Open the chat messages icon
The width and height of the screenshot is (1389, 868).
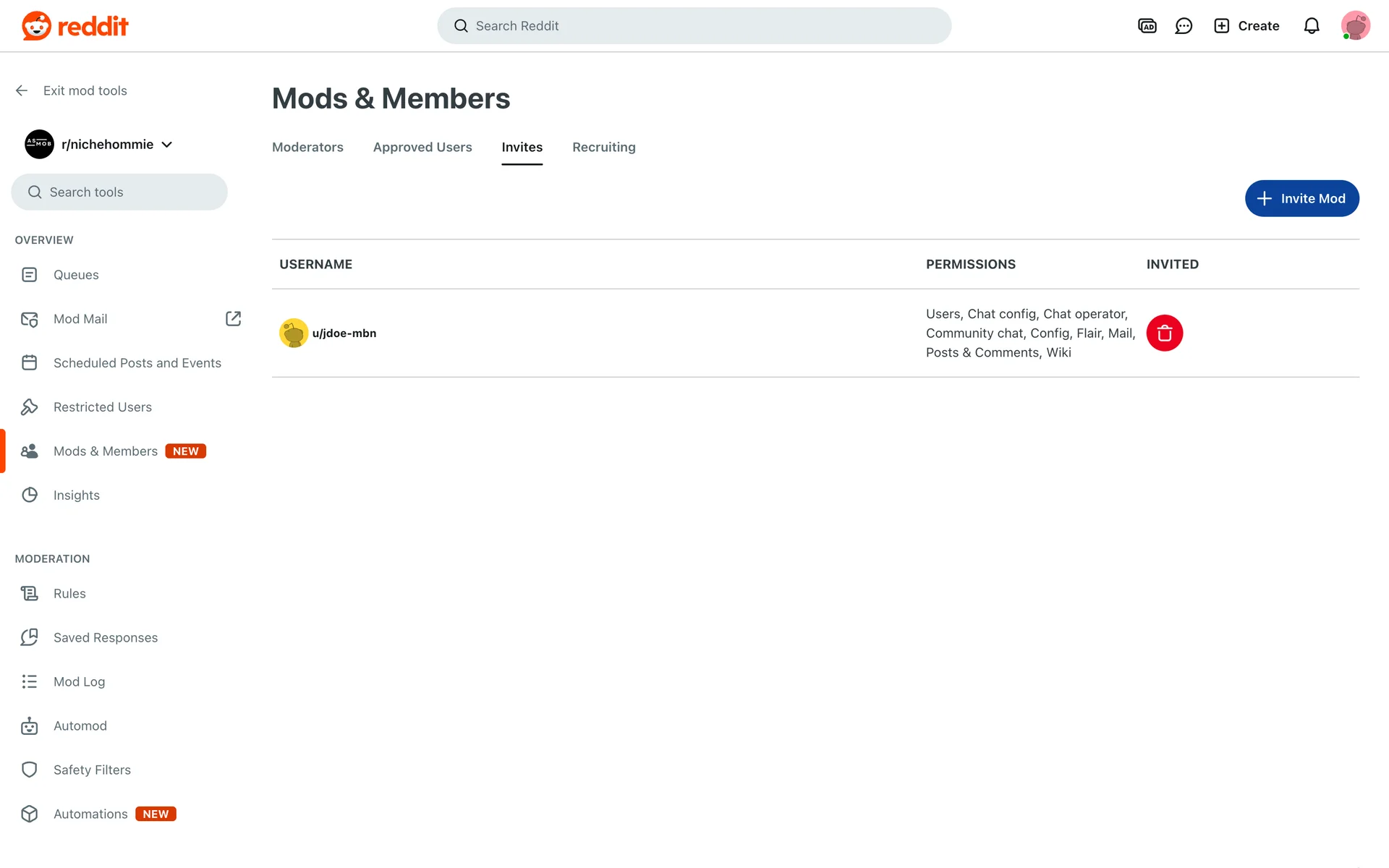(x=1184, y=26)
